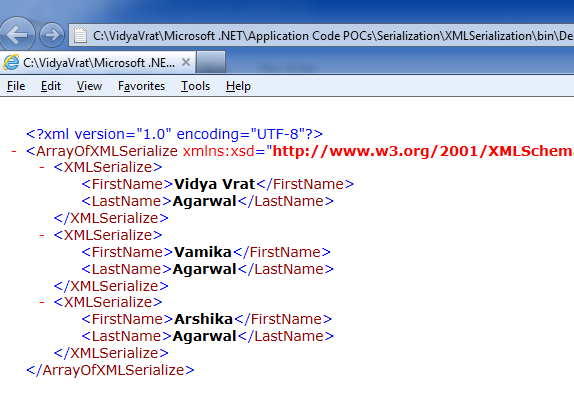Viewport: 574px width, 403px height.
Task: Click Agarwal under Arshika
Action: (x=204, y=336)
